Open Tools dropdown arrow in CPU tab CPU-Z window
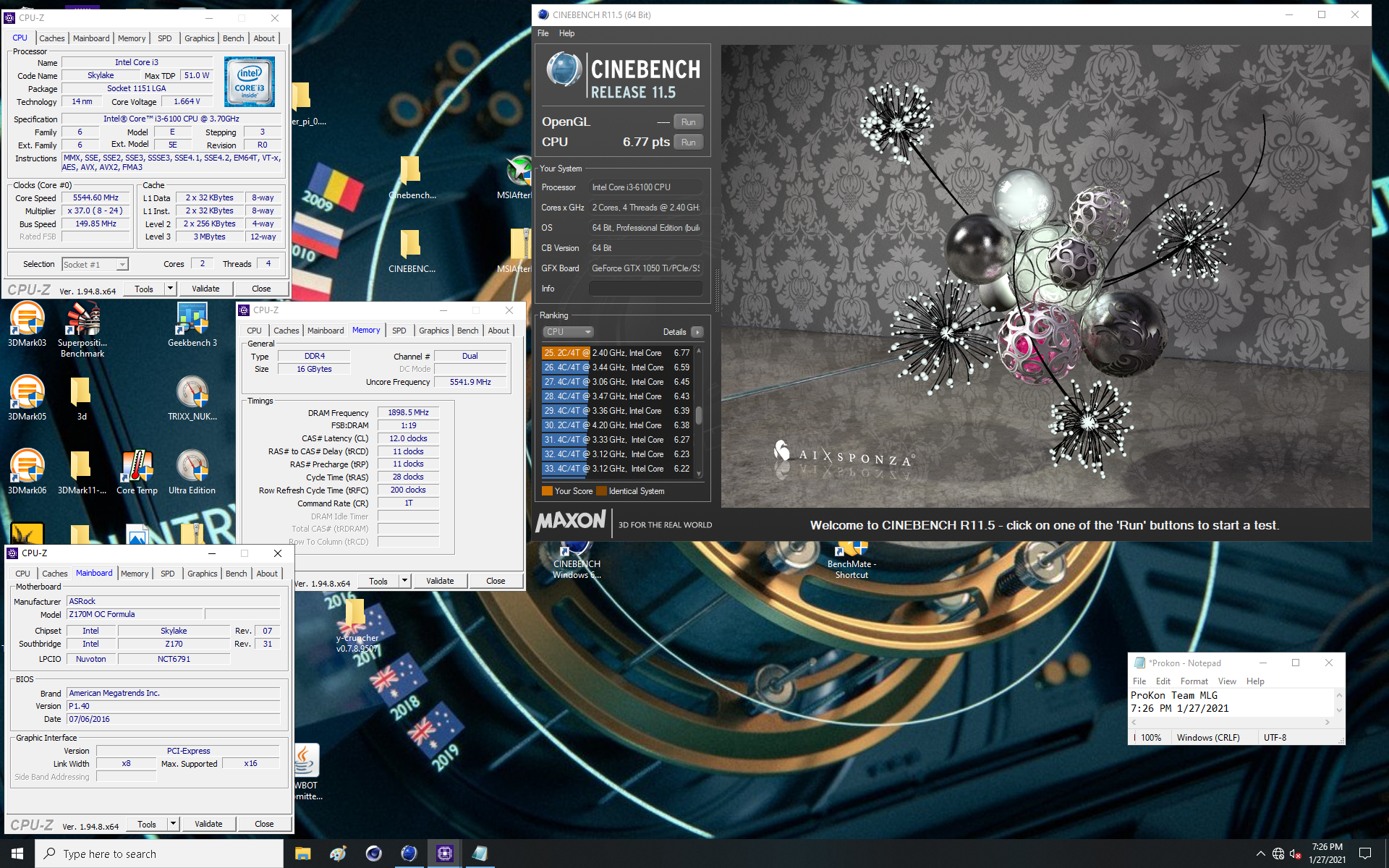1389x868 pixels. click(170, 289)
